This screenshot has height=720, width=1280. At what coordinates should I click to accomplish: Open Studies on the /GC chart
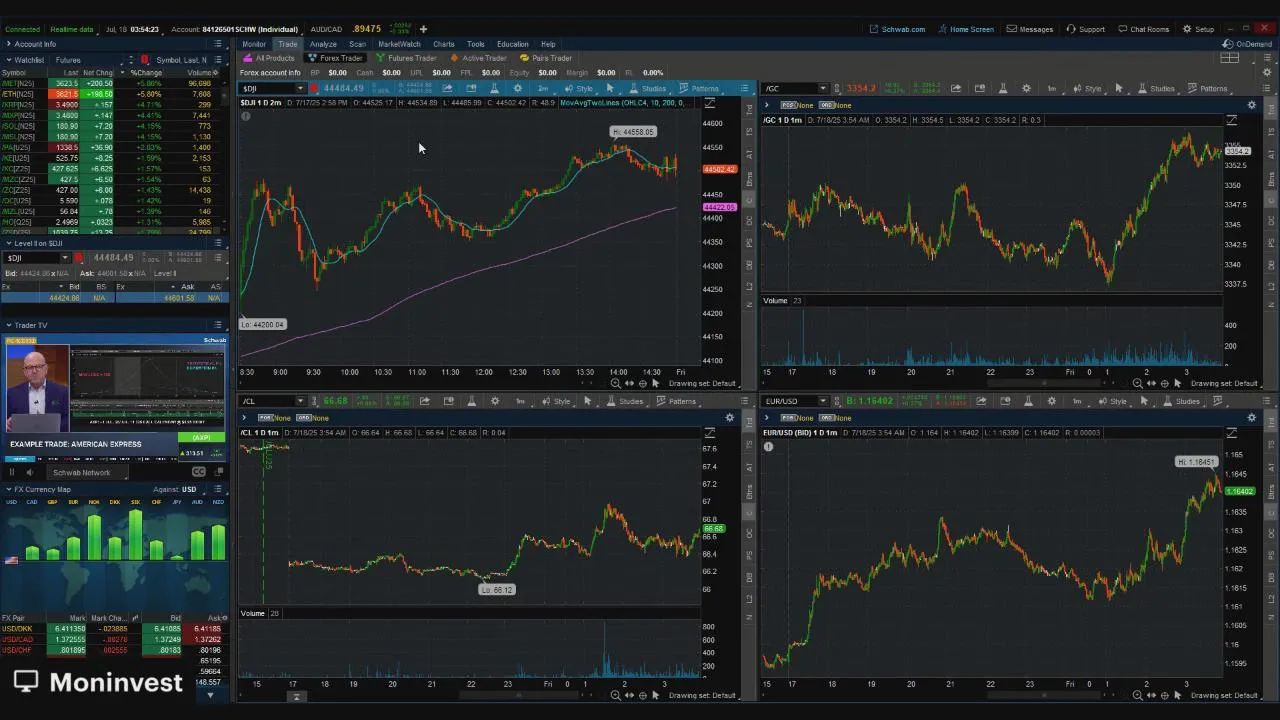point(1156,88)
